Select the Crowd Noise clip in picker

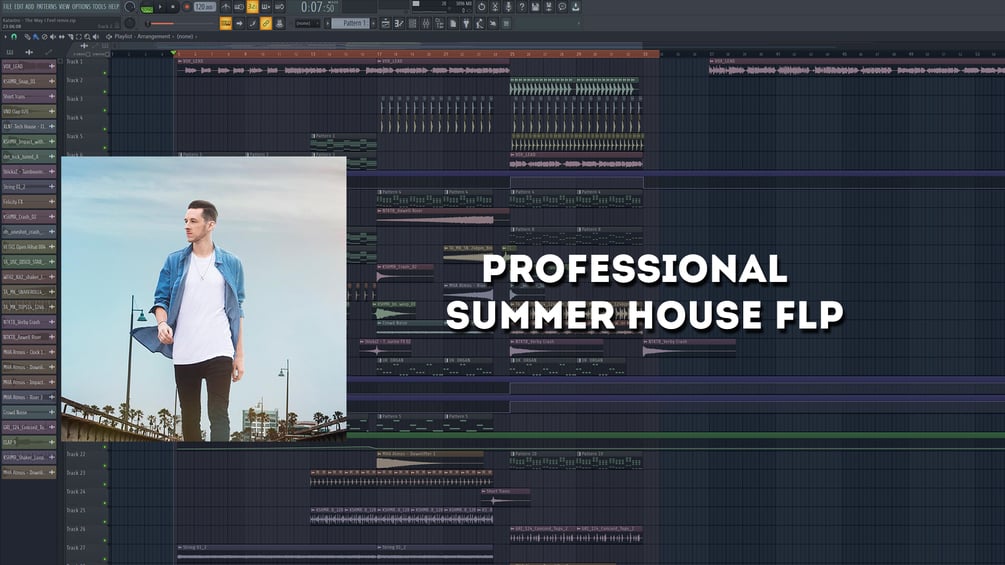pos(28,412)
